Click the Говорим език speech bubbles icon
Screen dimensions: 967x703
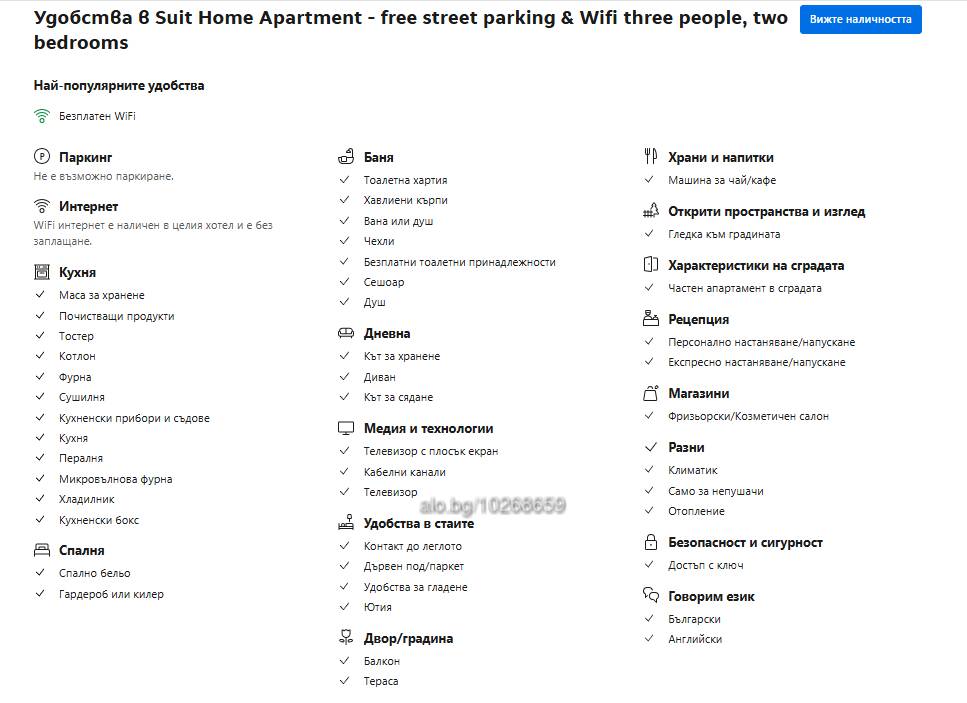651,595
